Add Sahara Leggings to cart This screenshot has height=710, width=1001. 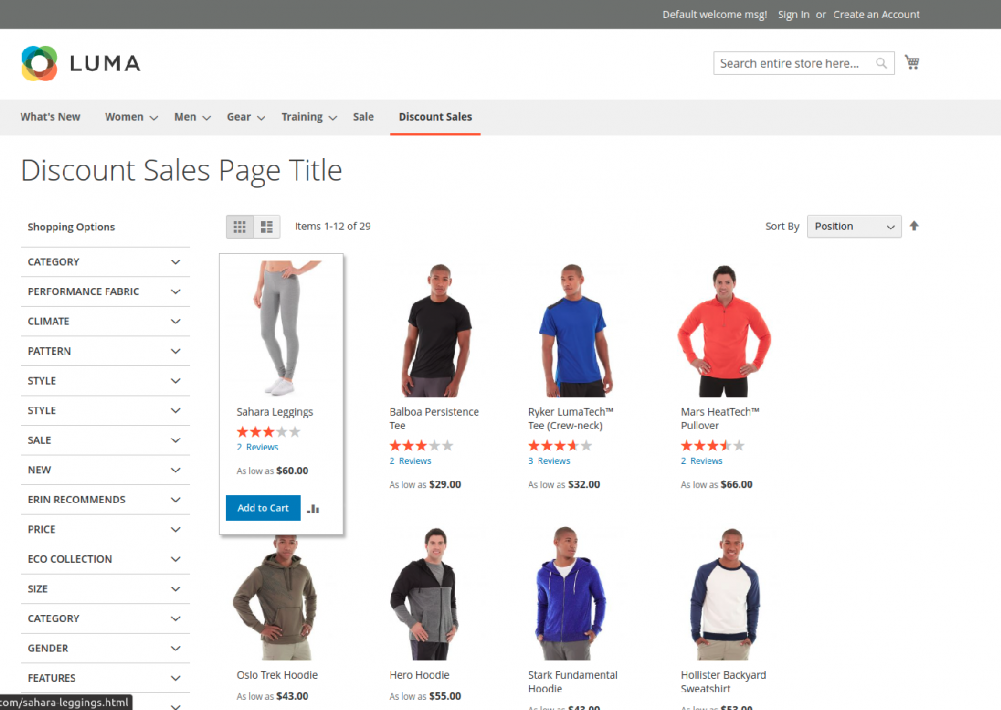[x=262, y=508]
